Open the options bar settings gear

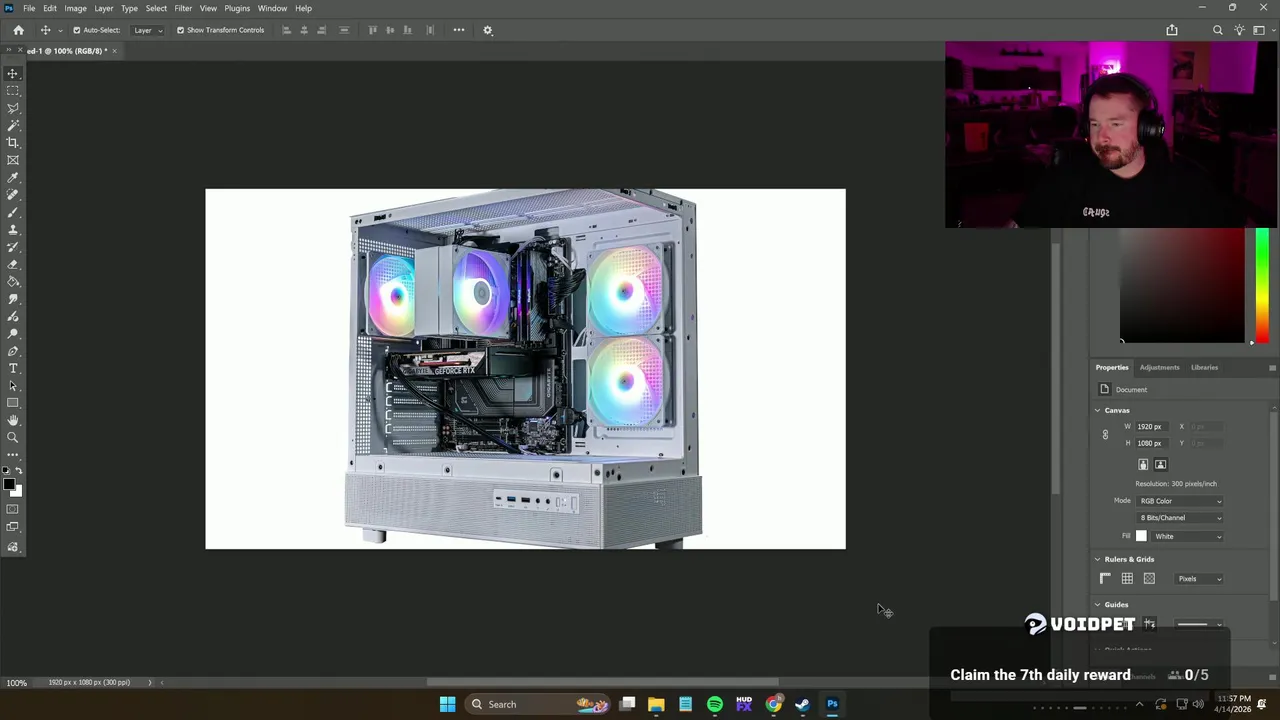488,30
